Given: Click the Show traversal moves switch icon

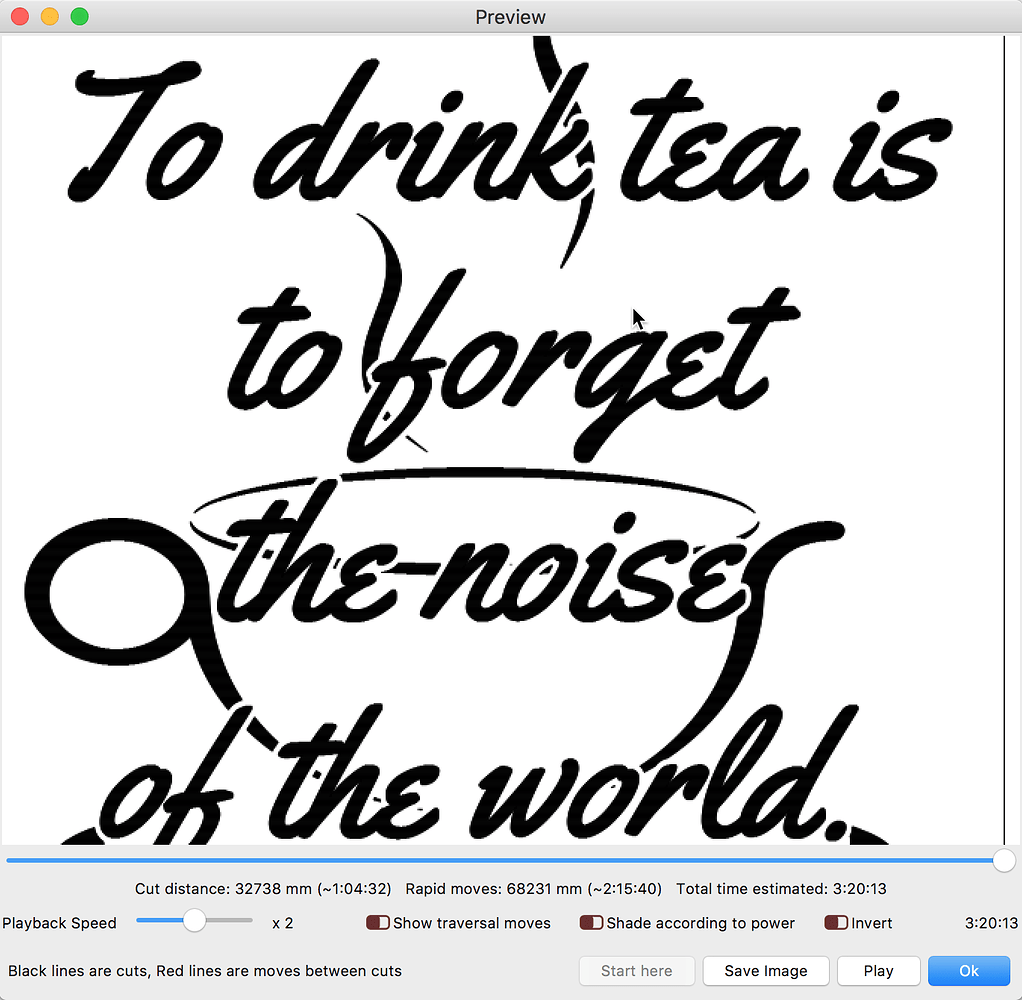Looking at the screenshot, I should (378, 923).
